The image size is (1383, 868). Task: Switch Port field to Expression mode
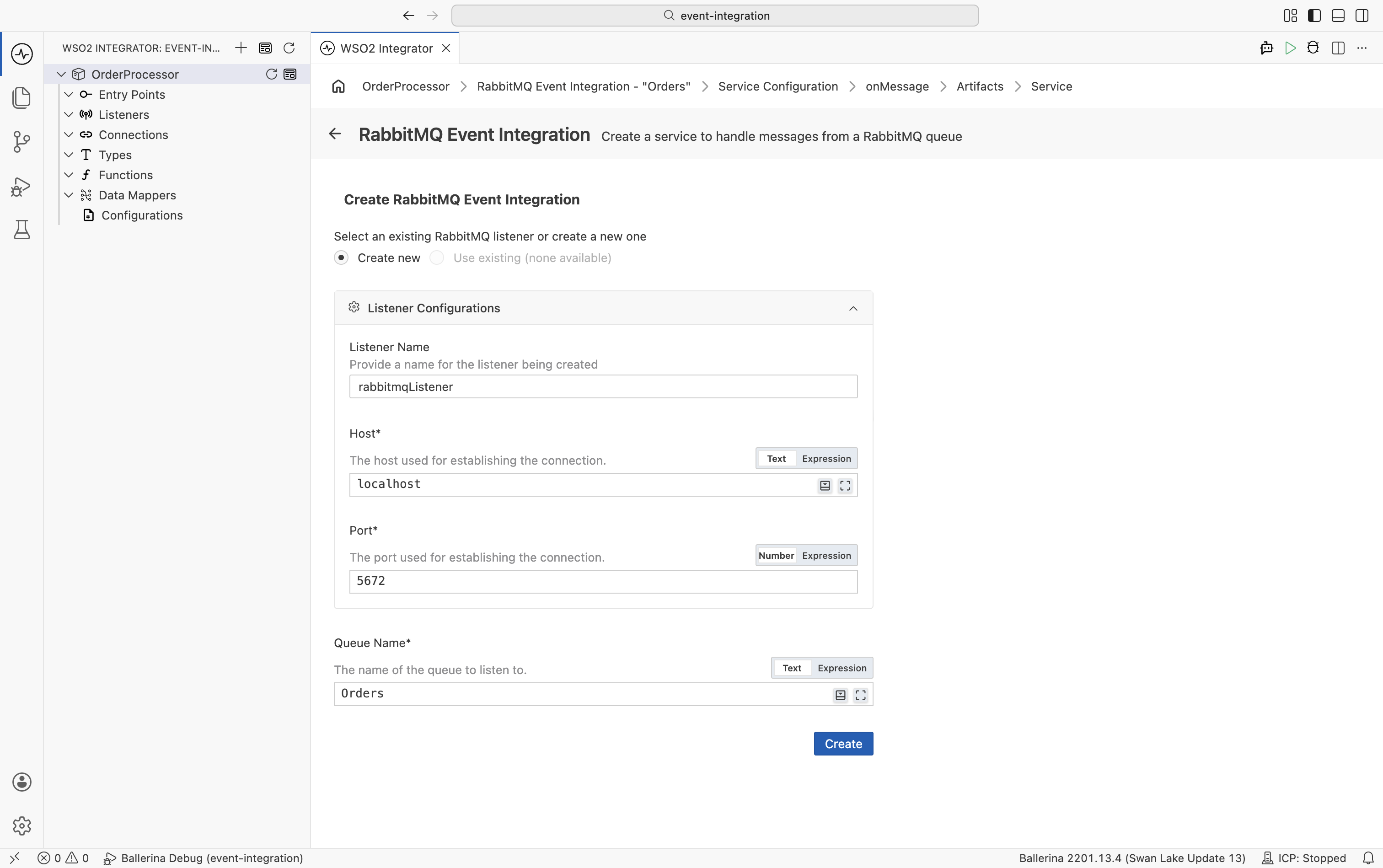pyautogui.click(x=826, y=556)
